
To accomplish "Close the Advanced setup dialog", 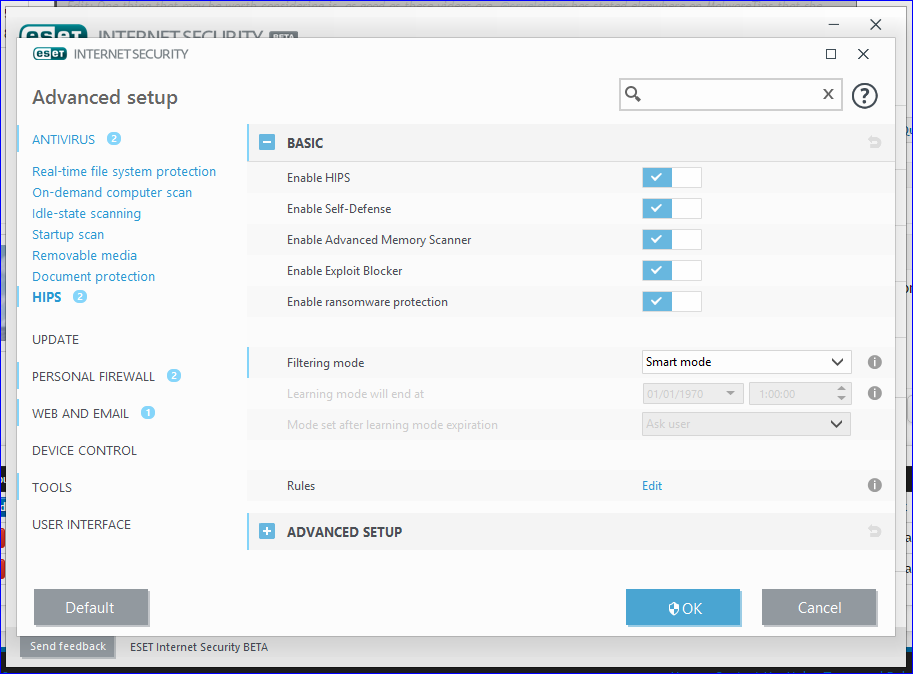I will pyautogui.click(x=863, y=54).
